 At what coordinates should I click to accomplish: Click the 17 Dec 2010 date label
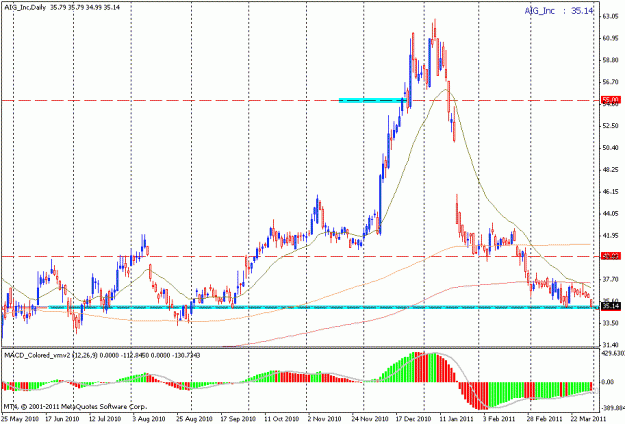(x=413, y=419)
